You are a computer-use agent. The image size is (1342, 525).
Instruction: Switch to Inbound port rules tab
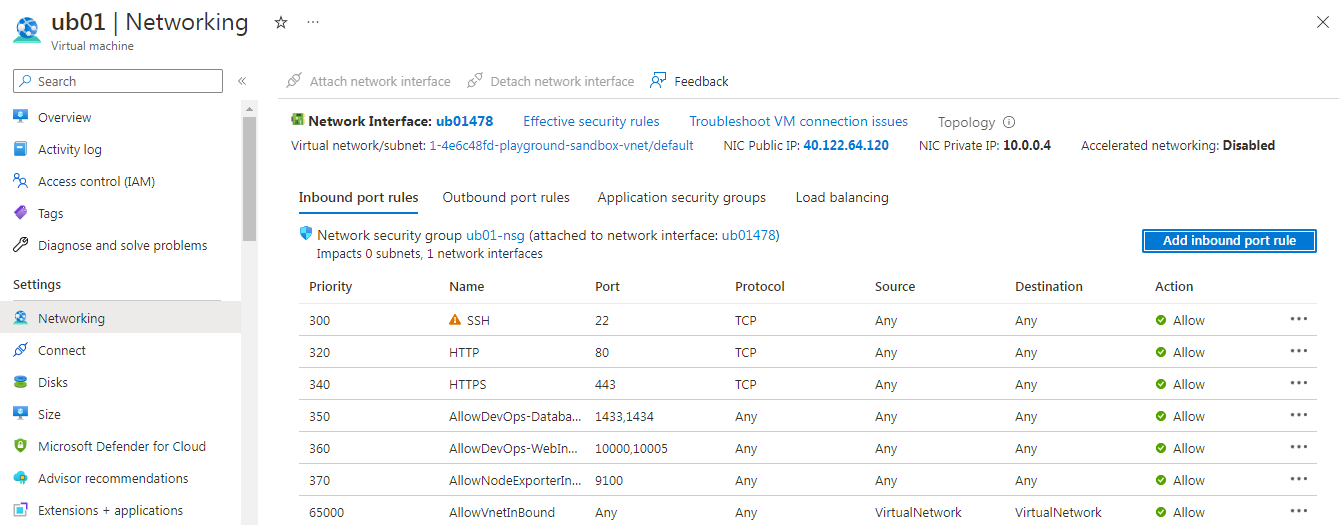point(358,197)
